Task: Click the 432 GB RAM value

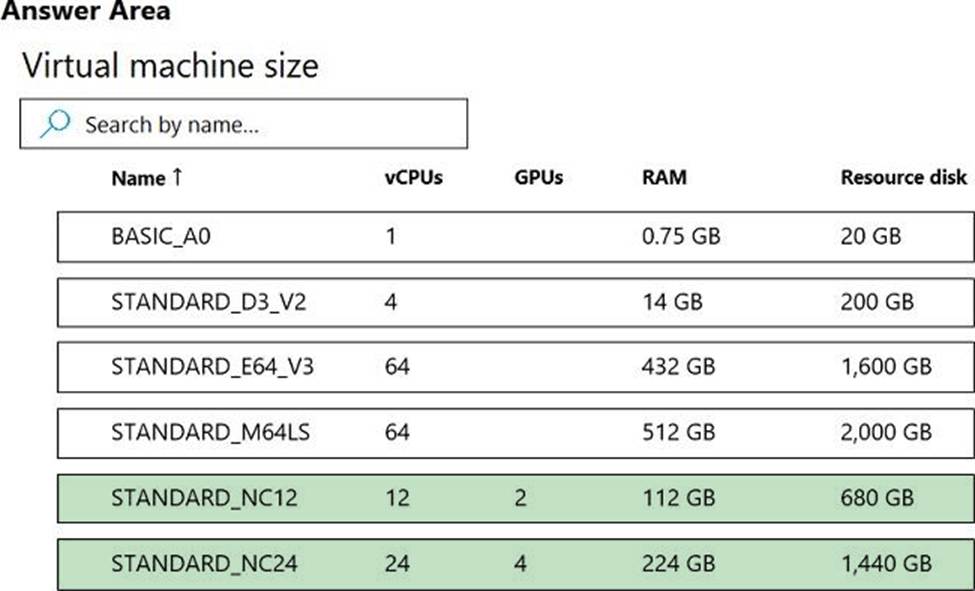Action: [678, 366]
